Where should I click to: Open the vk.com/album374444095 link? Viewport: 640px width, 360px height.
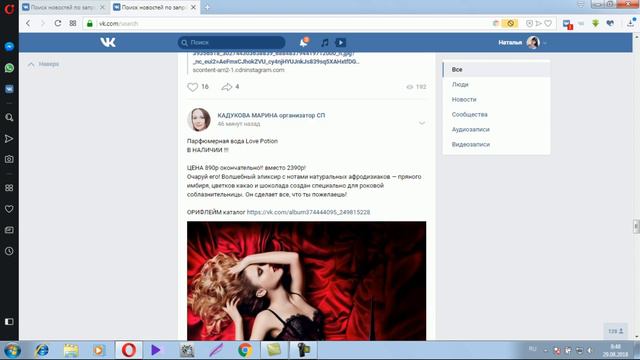(308, 212)
